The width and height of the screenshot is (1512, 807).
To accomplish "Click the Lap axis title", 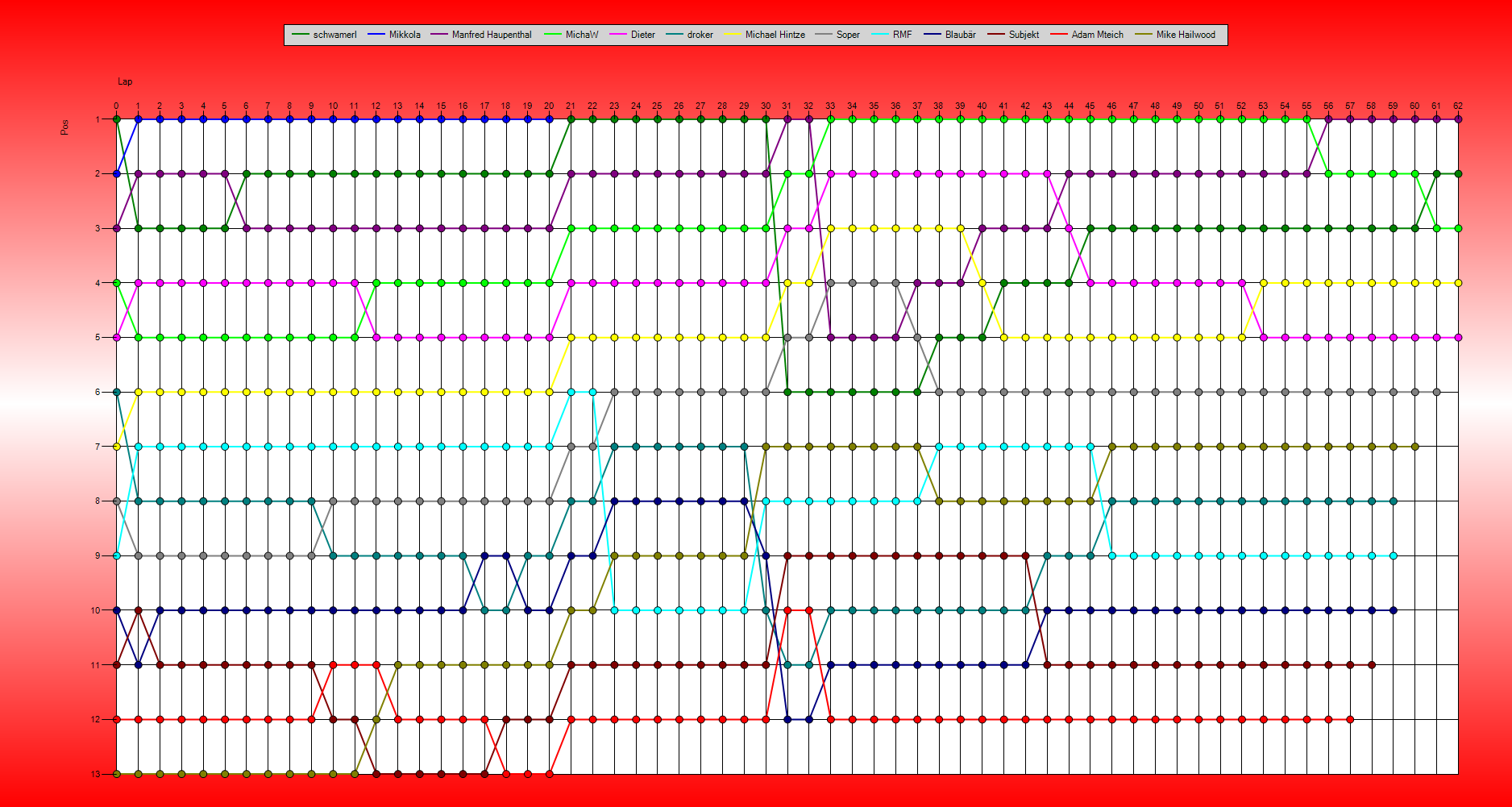I will (x=125, y=81).
